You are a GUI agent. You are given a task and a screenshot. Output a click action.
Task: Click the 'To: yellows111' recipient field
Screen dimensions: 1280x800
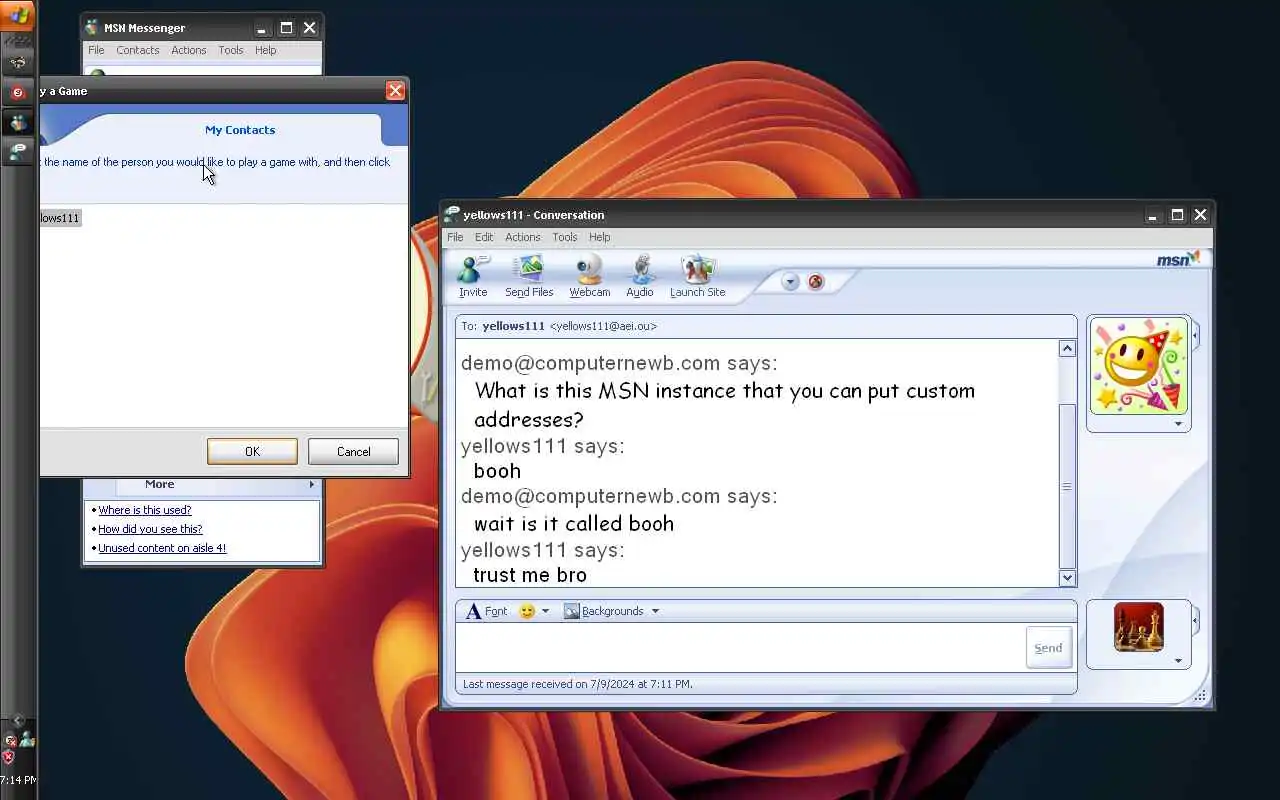click(766, 326)
